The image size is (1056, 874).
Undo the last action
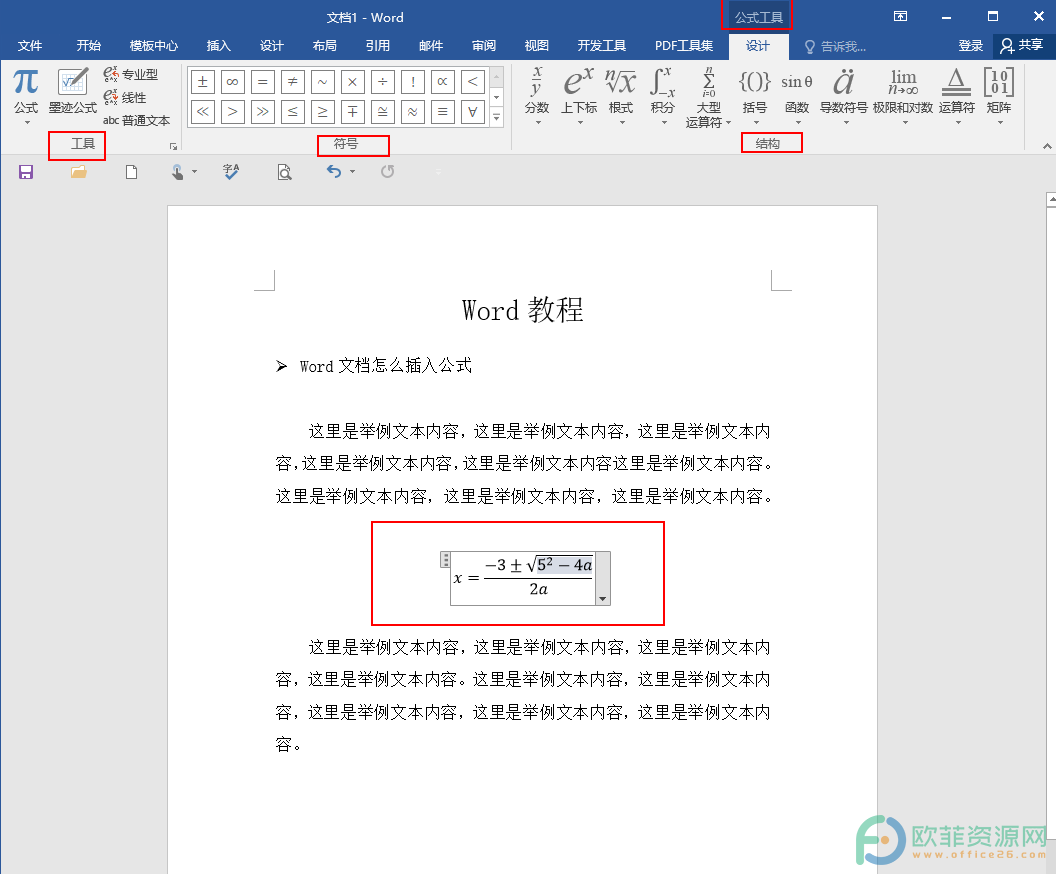point(334,172)
